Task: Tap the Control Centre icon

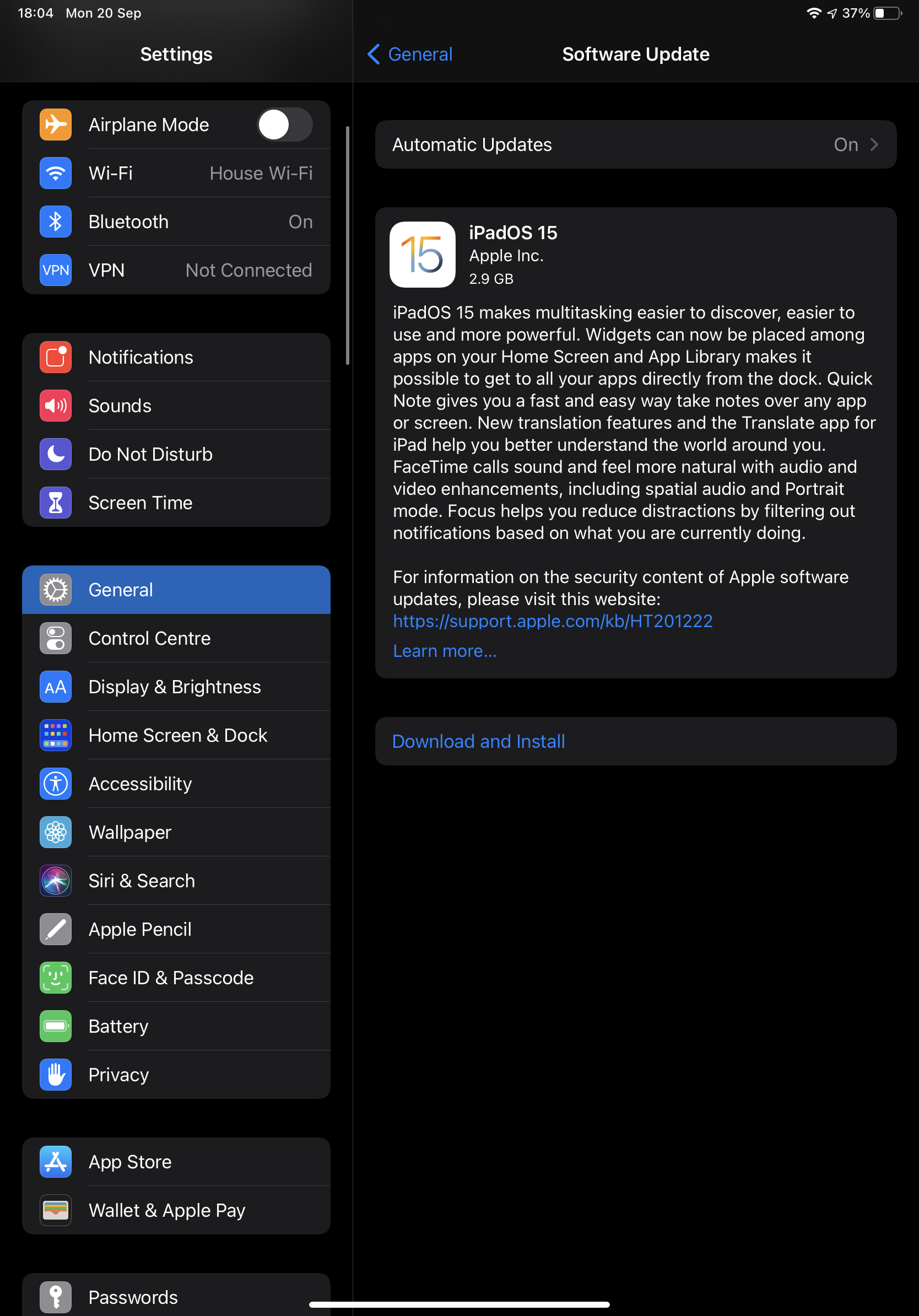Action: (x=56, y=638)
